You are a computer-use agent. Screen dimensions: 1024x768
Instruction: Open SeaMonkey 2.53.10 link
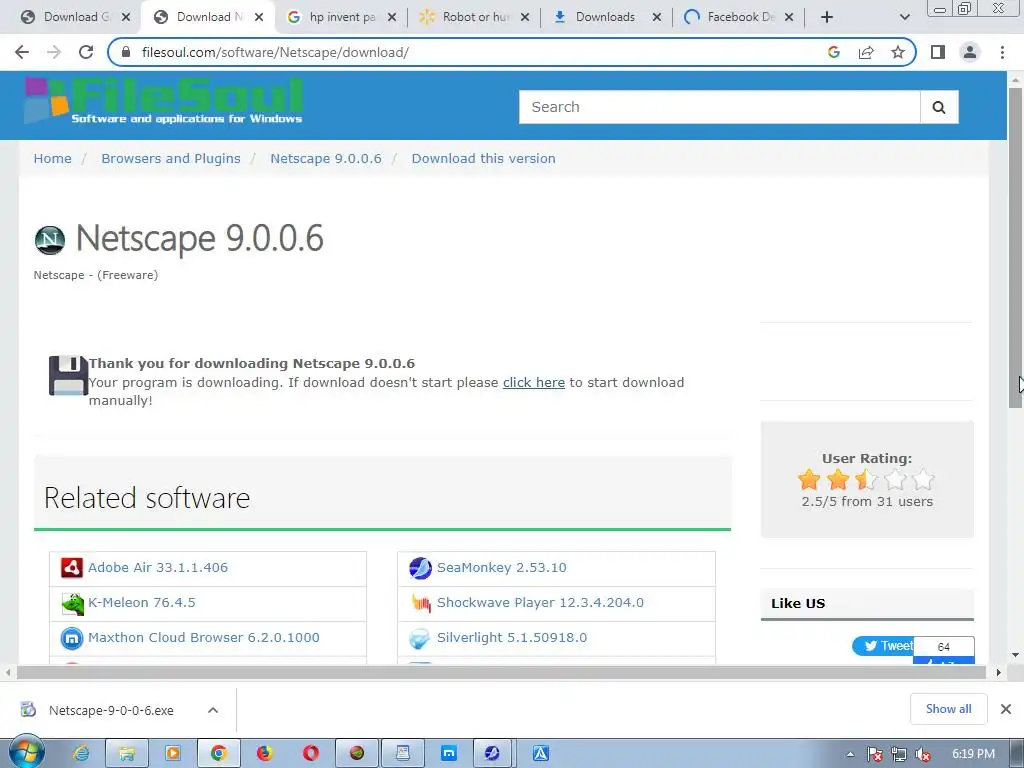coord(502,568)
